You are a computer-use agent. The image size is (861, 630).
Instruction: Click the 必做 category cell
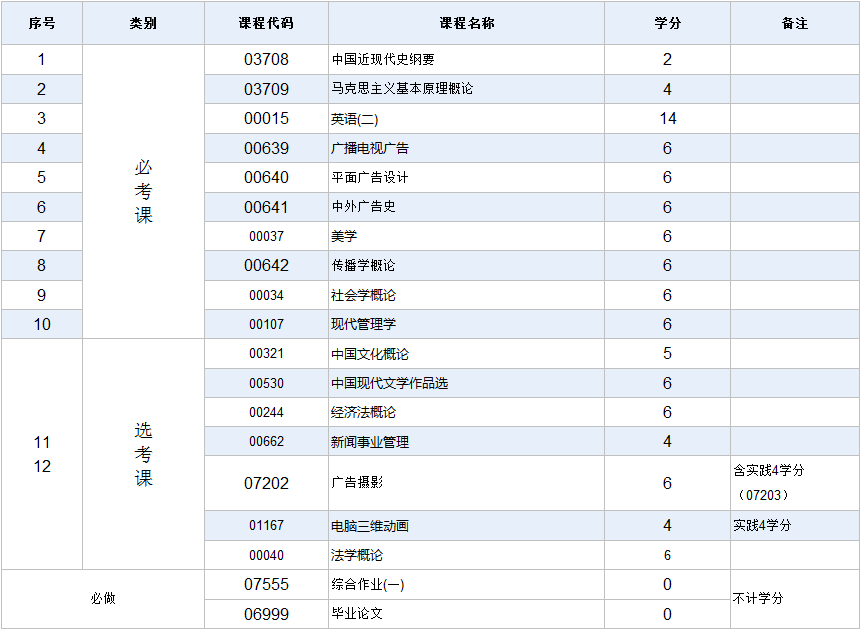click(x=102, y=598)
